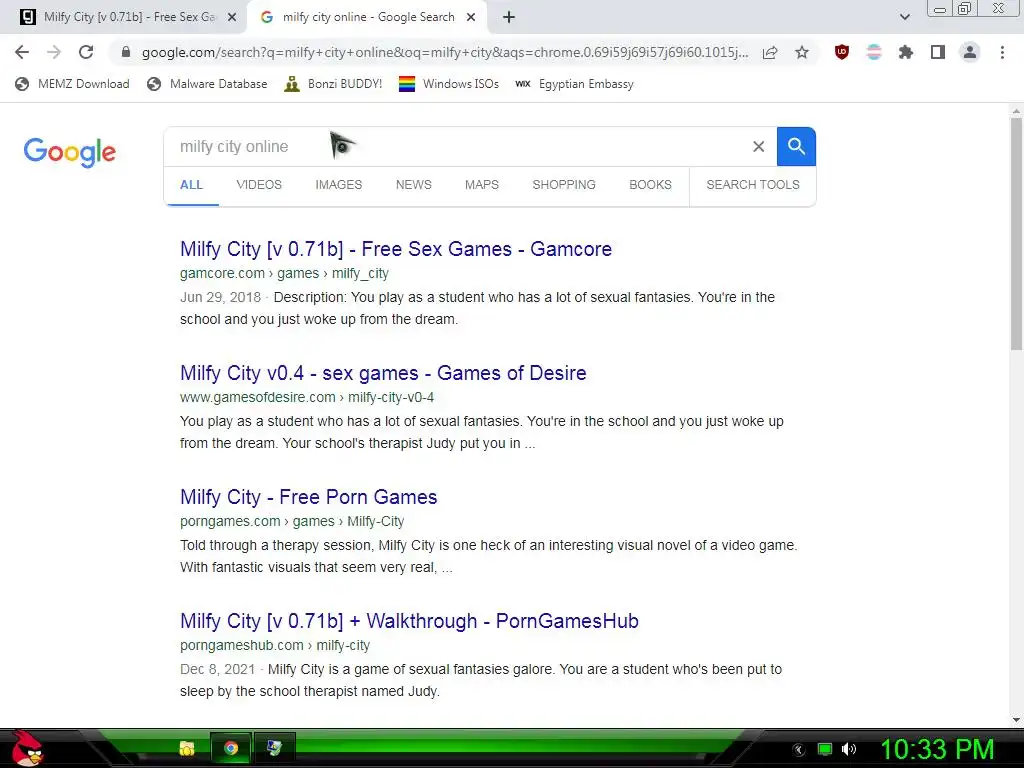Click the porngames.com › games breadcrumb URL
Screen dimensions: 1024x768
tap(292, 521)
